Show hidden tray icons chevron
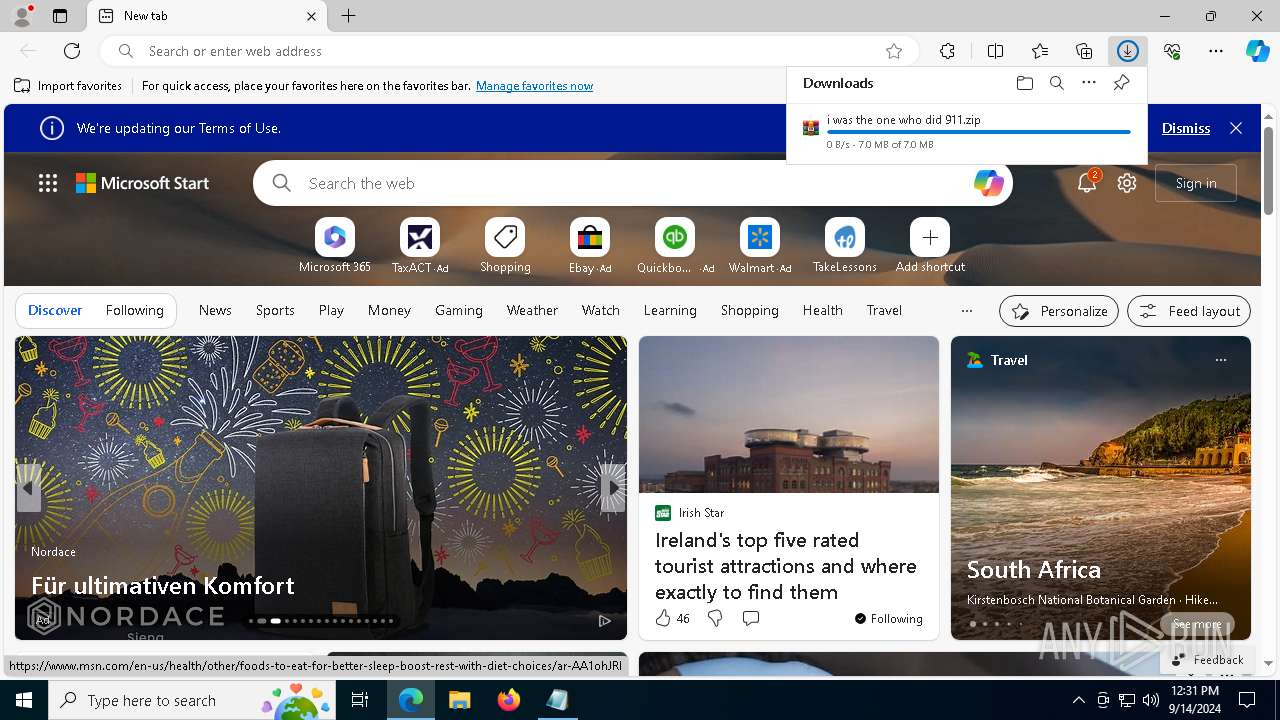This screenshot has height=720, width=1280. [1078, 700]
